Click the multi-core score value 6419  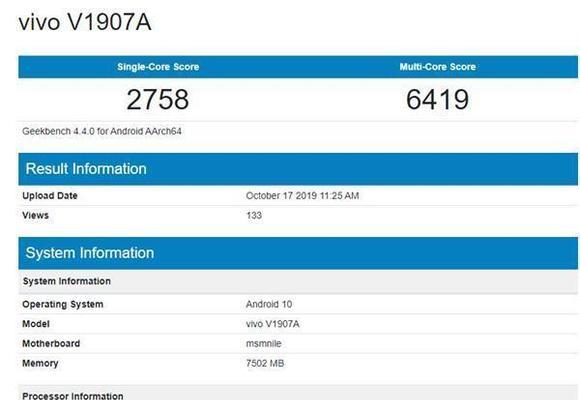437,100
